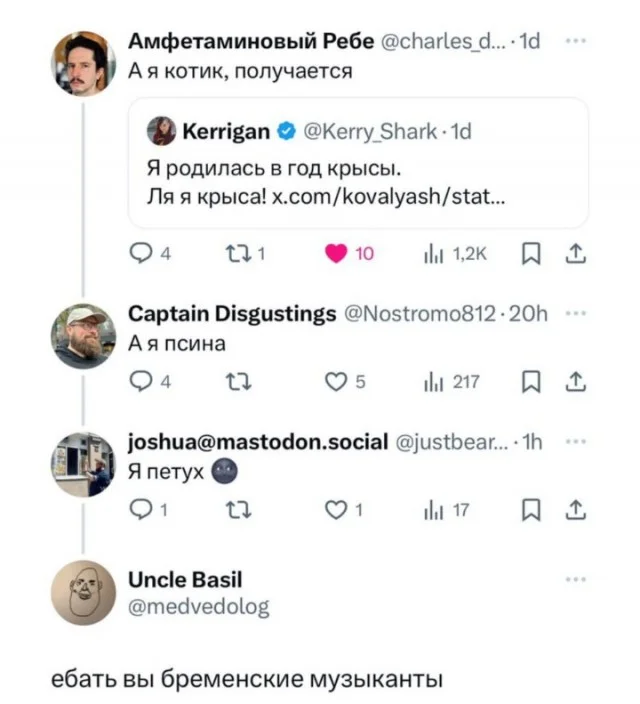Viewport: 640px width, 704px height.
Task: Open Амфетаминовый Ребе's avatar photo
Action: point(83,62)
